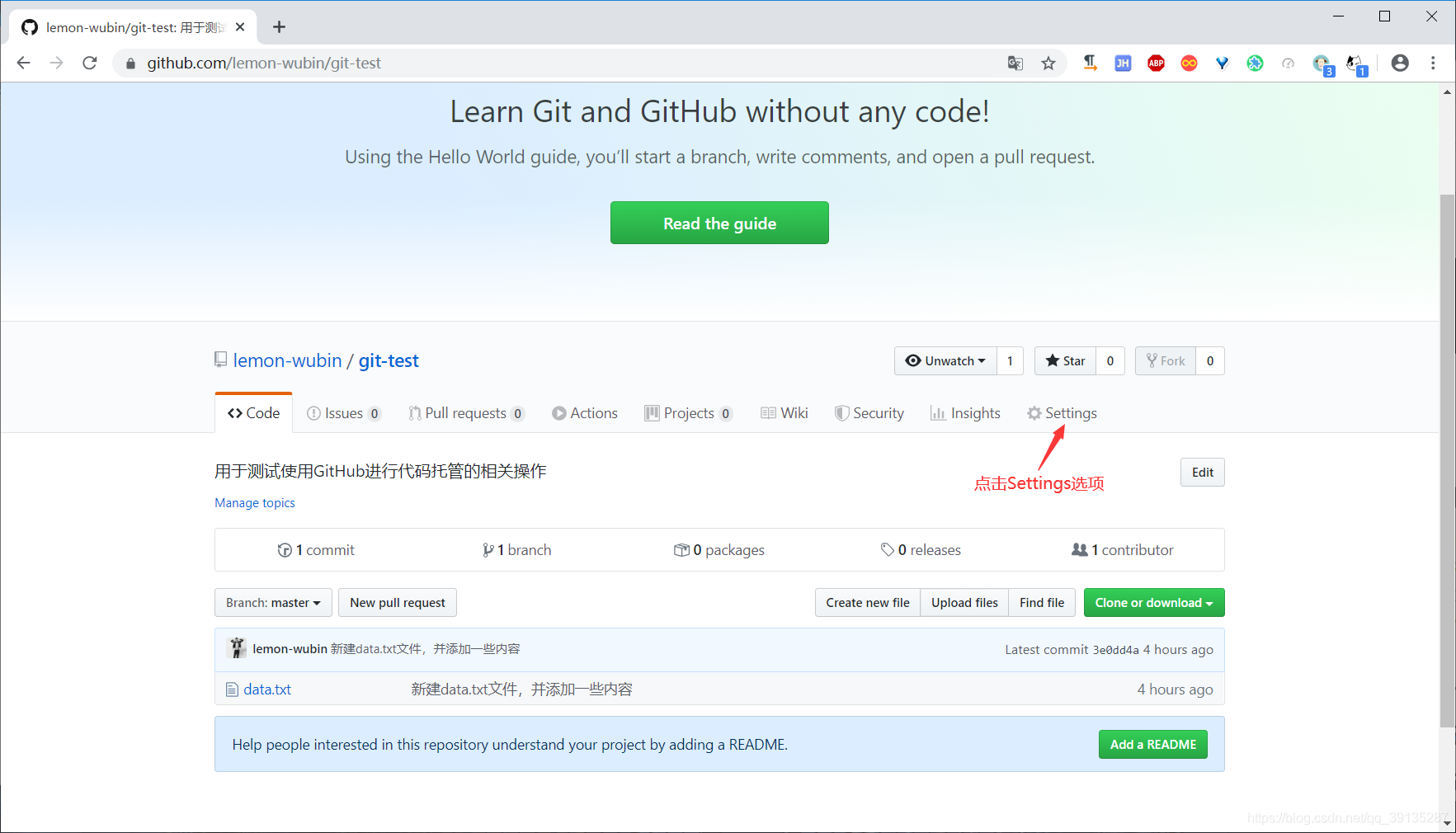View the 1 commit history
The width and height of the screenshot is (1456, 833).
pos(316,550)
